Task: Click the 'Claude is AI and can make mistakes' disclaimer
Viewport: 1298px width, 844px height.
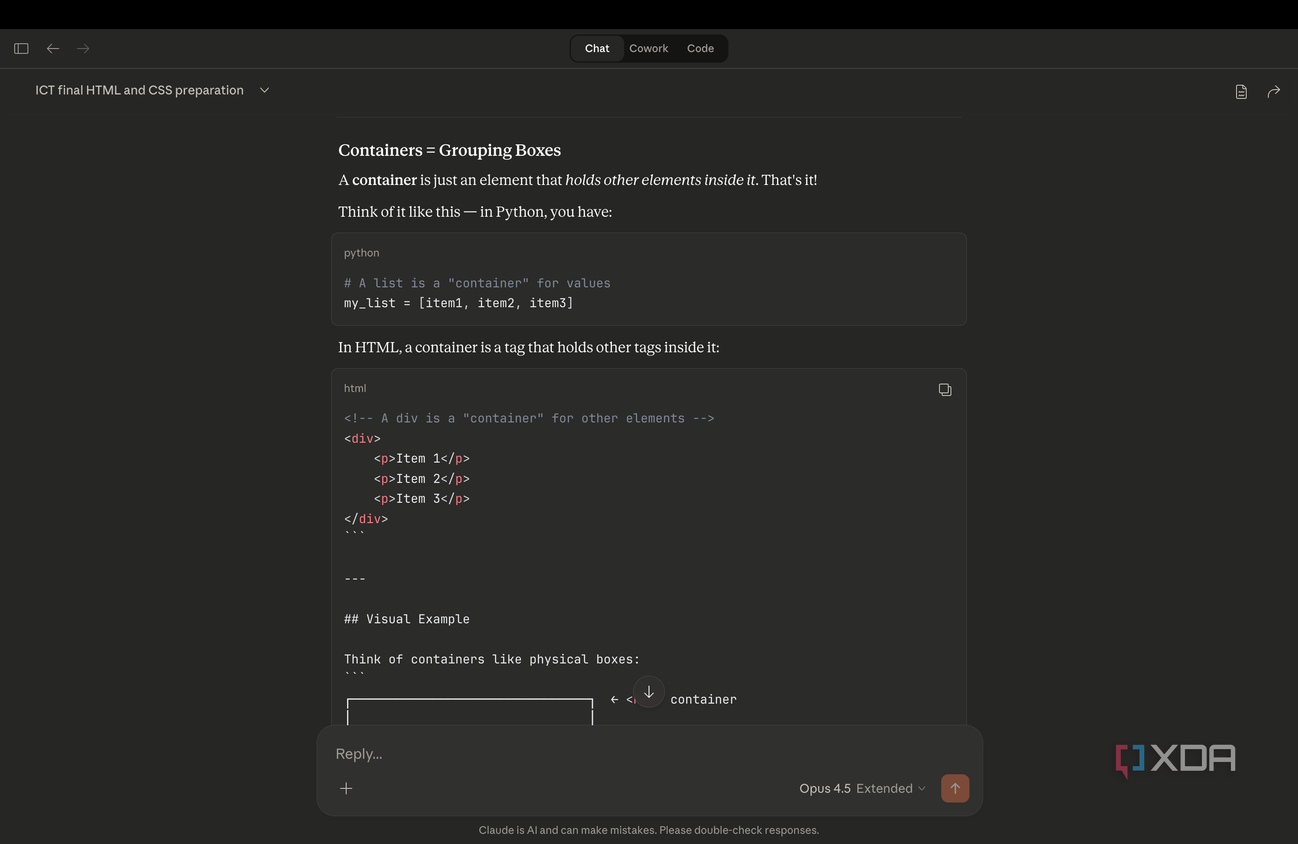Action: pos(649,830)
